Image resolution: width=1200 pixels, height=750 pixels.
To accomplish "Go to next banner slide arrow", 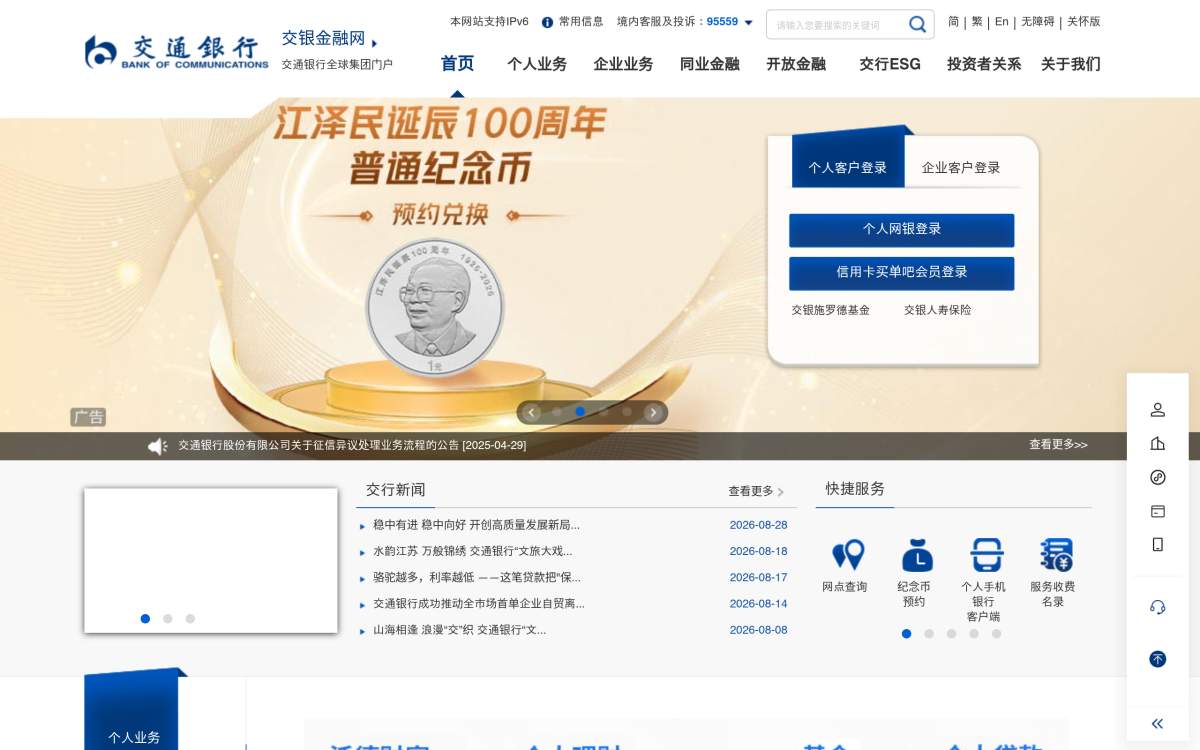I will [653, 412].
